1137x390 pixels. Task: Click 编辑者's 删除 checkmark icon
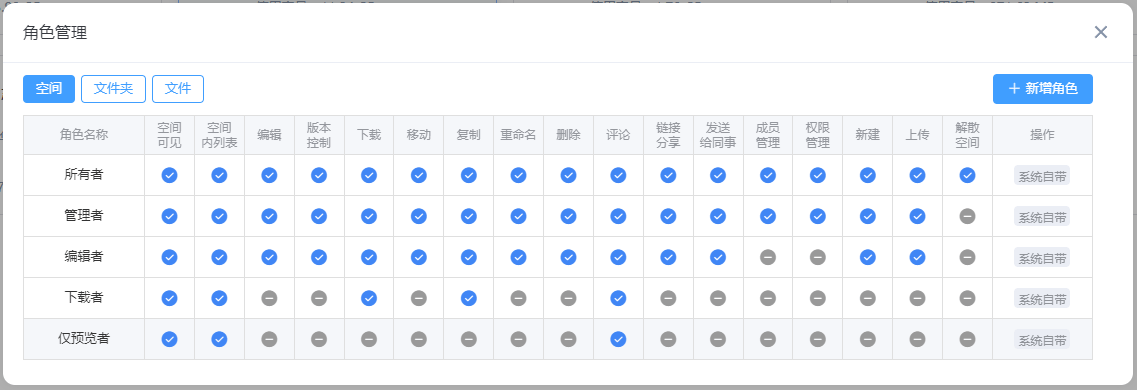point(568,257)
